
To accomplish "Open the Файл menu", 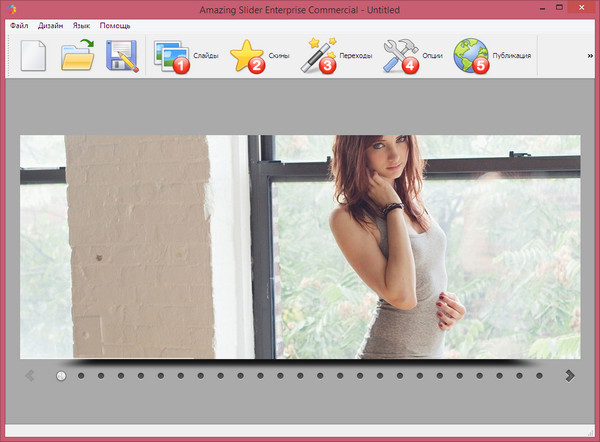I will [x=19, y=24].
